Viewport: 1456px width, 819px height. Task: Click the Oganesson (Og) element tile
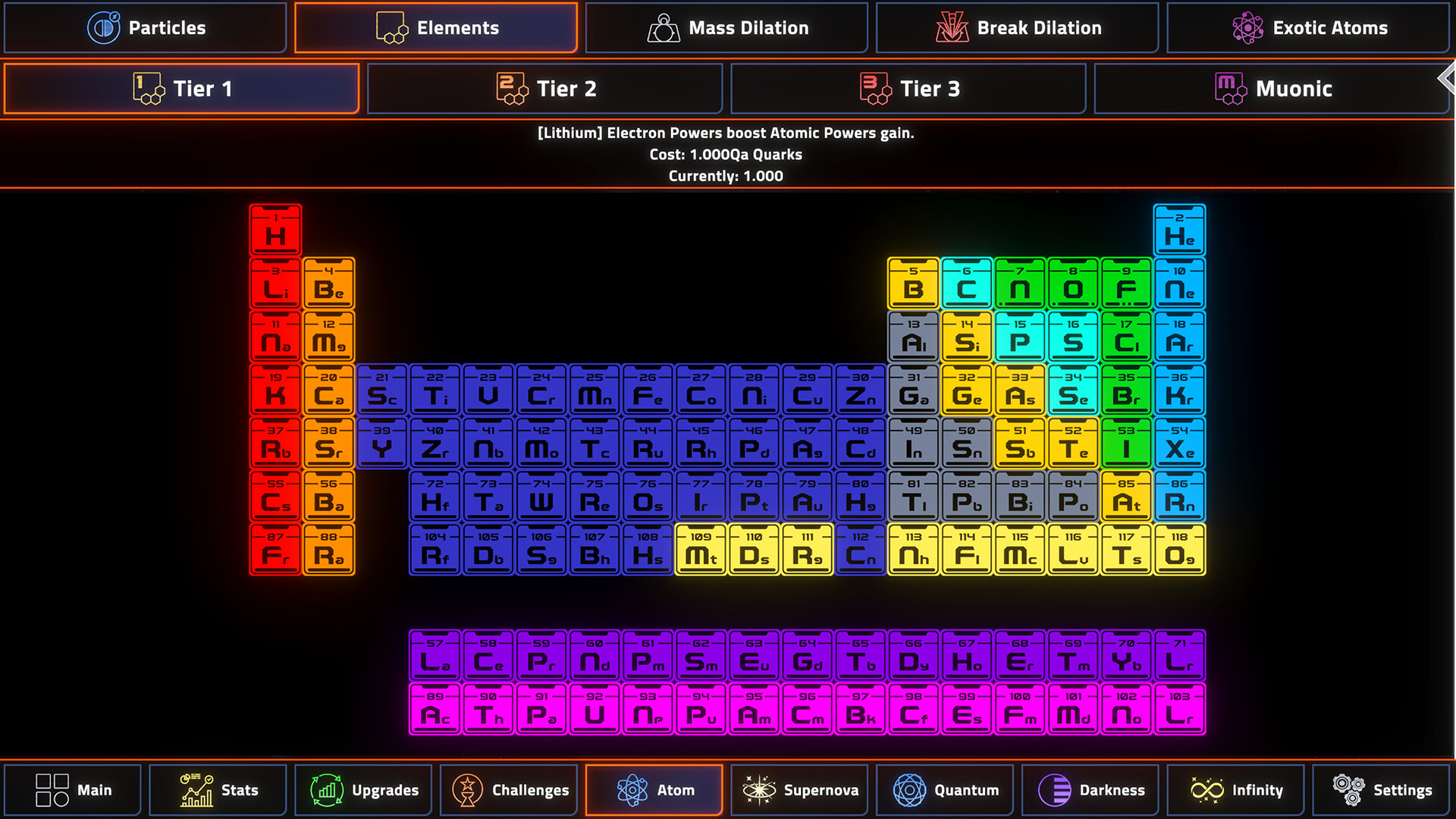click(1179, 549)
